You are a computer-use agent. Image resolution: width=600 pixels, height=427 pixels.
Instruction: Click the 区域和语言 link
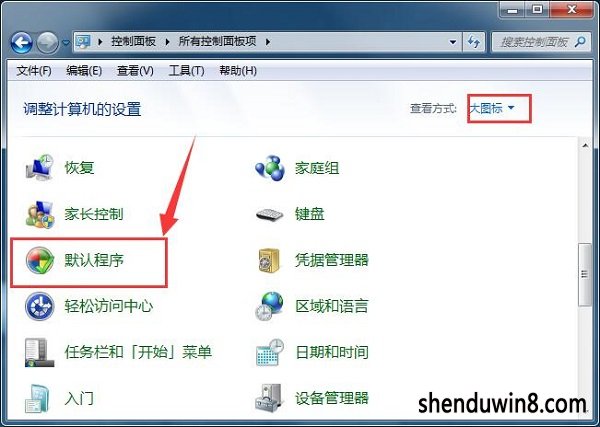(x=331, y=306)
